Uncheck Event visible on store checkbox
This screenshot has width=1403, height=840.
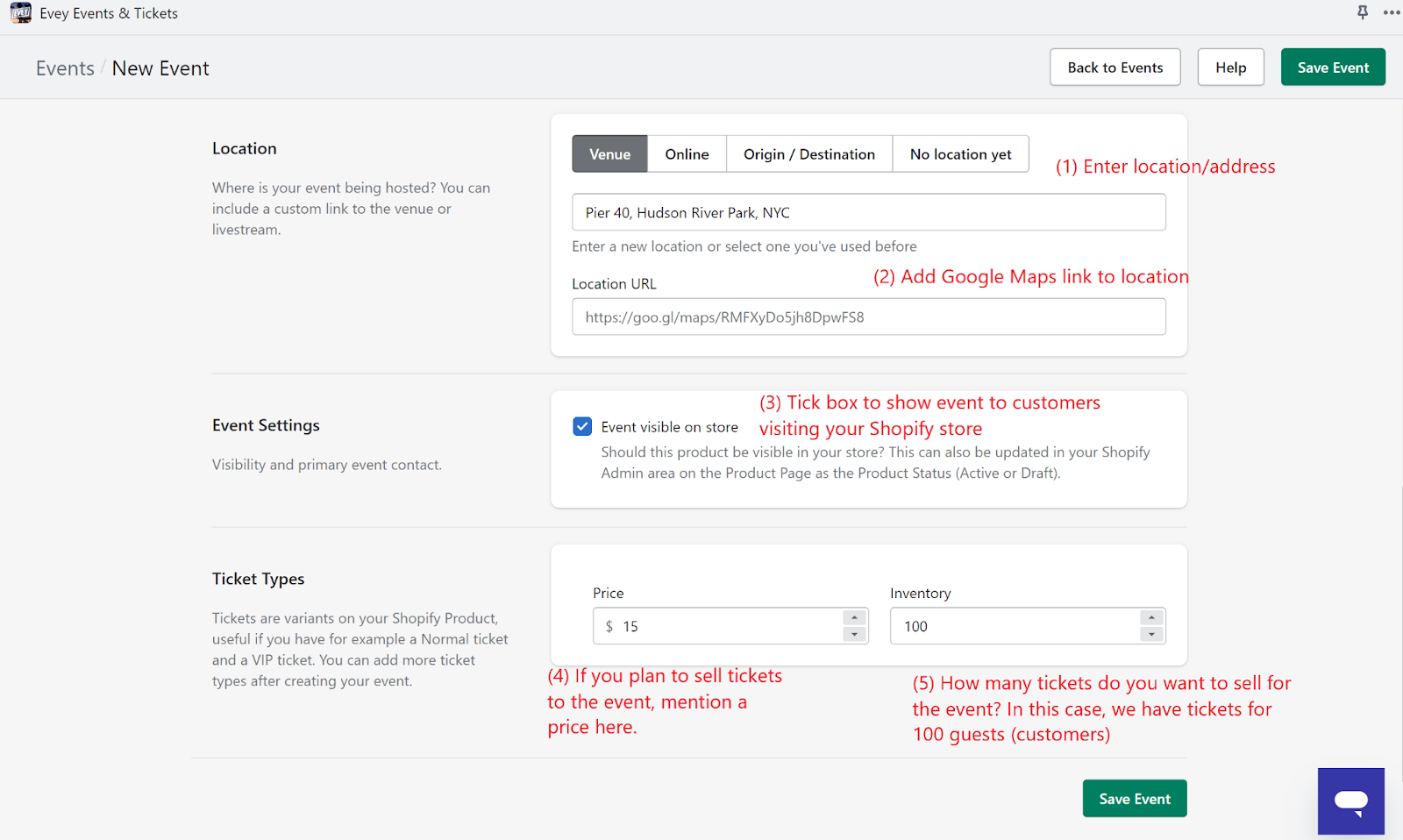582,427
